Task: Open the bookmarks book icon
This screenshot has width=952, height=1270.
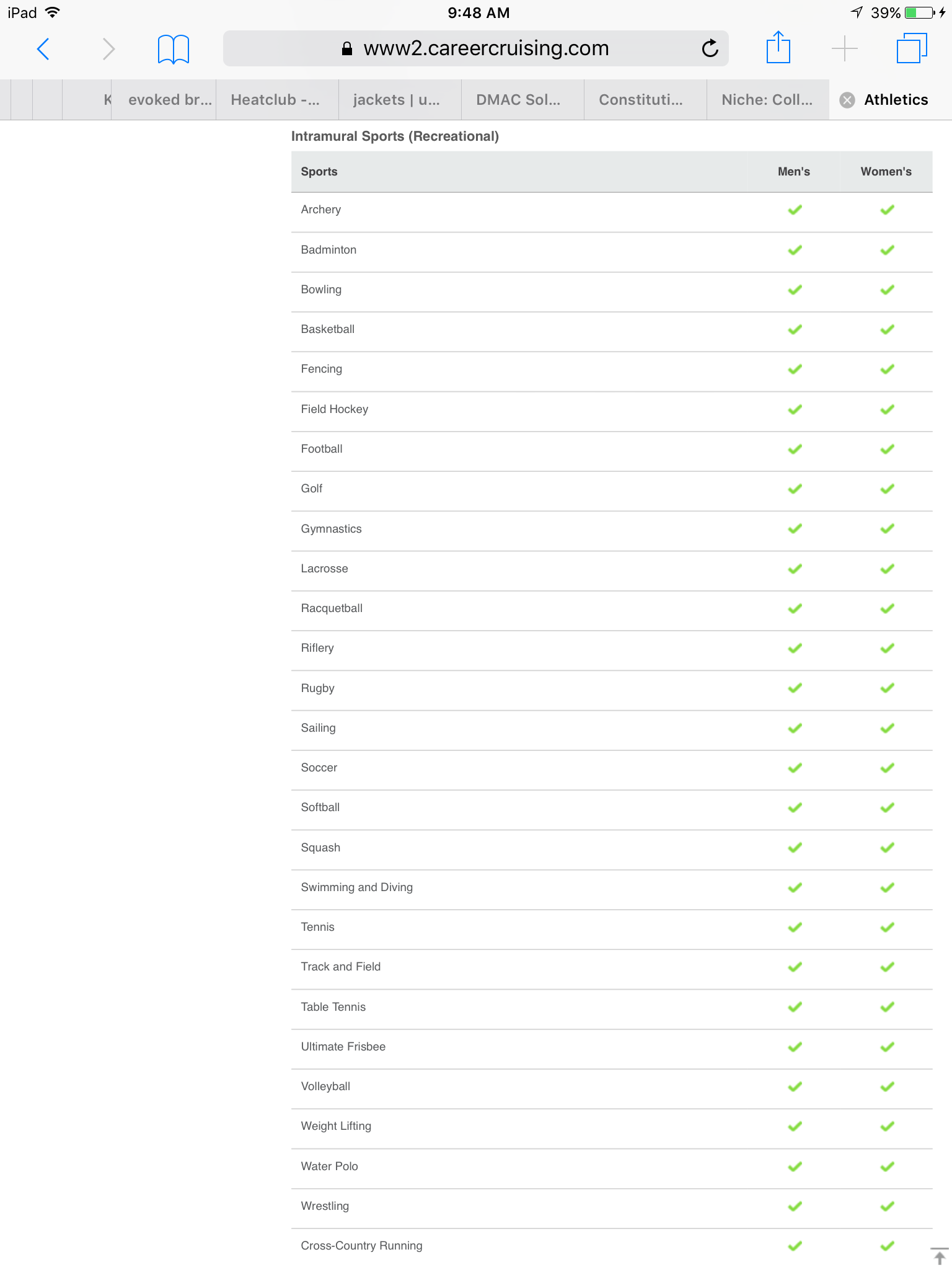Action: coord(173,49)
